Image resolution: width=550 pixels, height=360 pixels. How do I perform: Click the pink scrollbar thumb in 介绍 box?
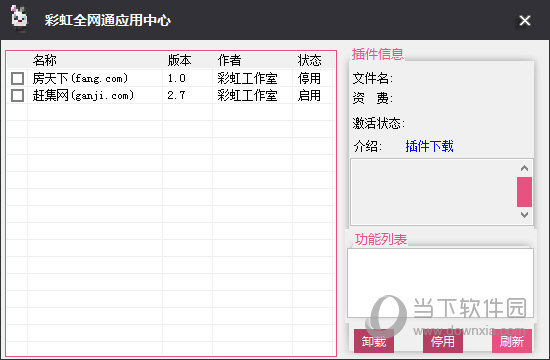pos(524,192)
